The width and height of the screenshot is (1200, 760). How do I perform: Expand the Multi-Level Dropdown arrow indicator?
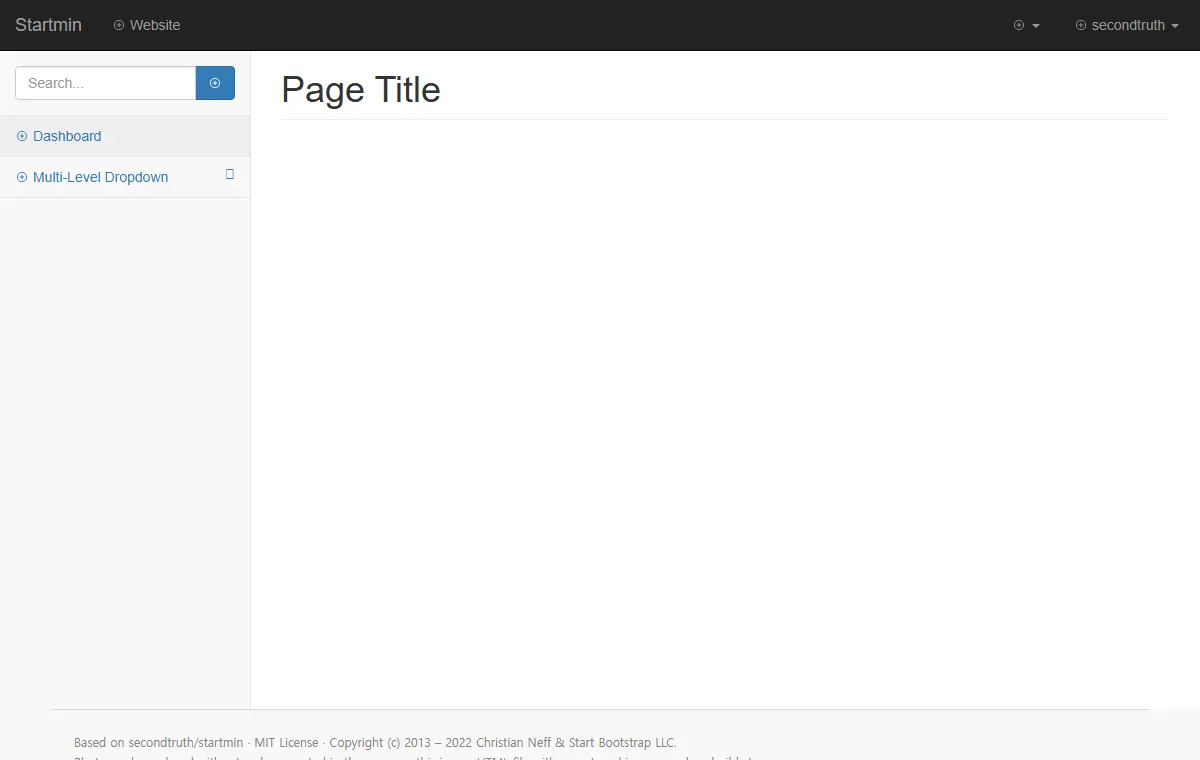[x=230, y=174]
